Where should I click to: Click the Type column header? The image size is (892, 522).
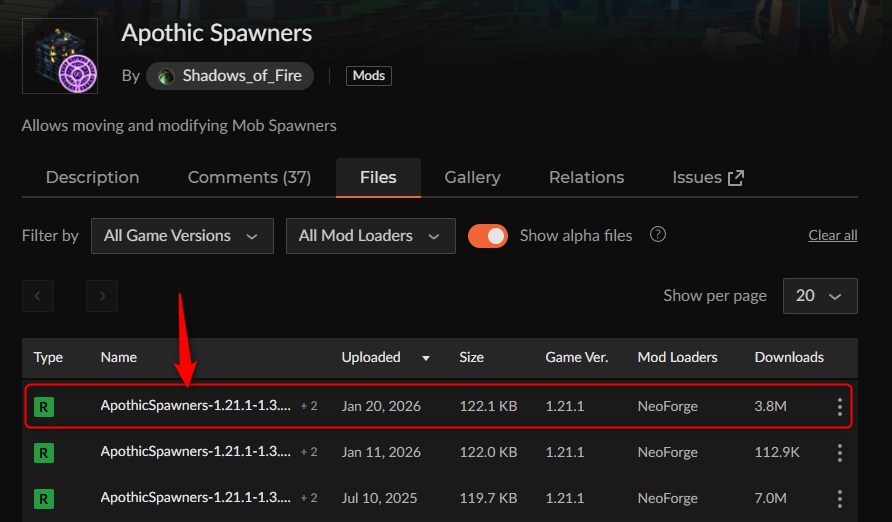pyautogui.click(x=48, y=357)
